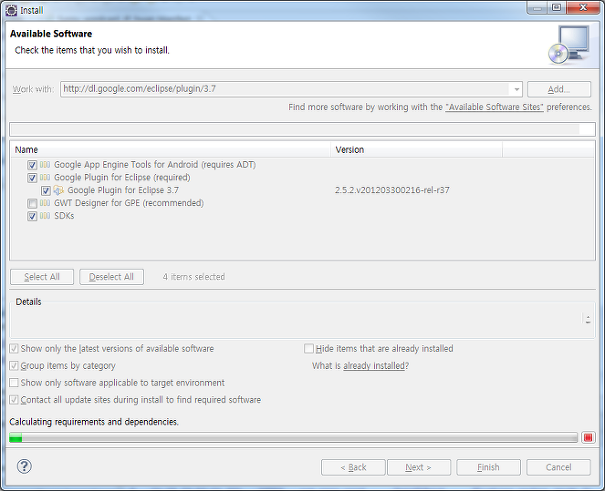Click Google Plugin for Eclipse 3.7 feature icon
The width and height of the screenshot is (605, 491).
pyautogui.click(x=58, y=190)
